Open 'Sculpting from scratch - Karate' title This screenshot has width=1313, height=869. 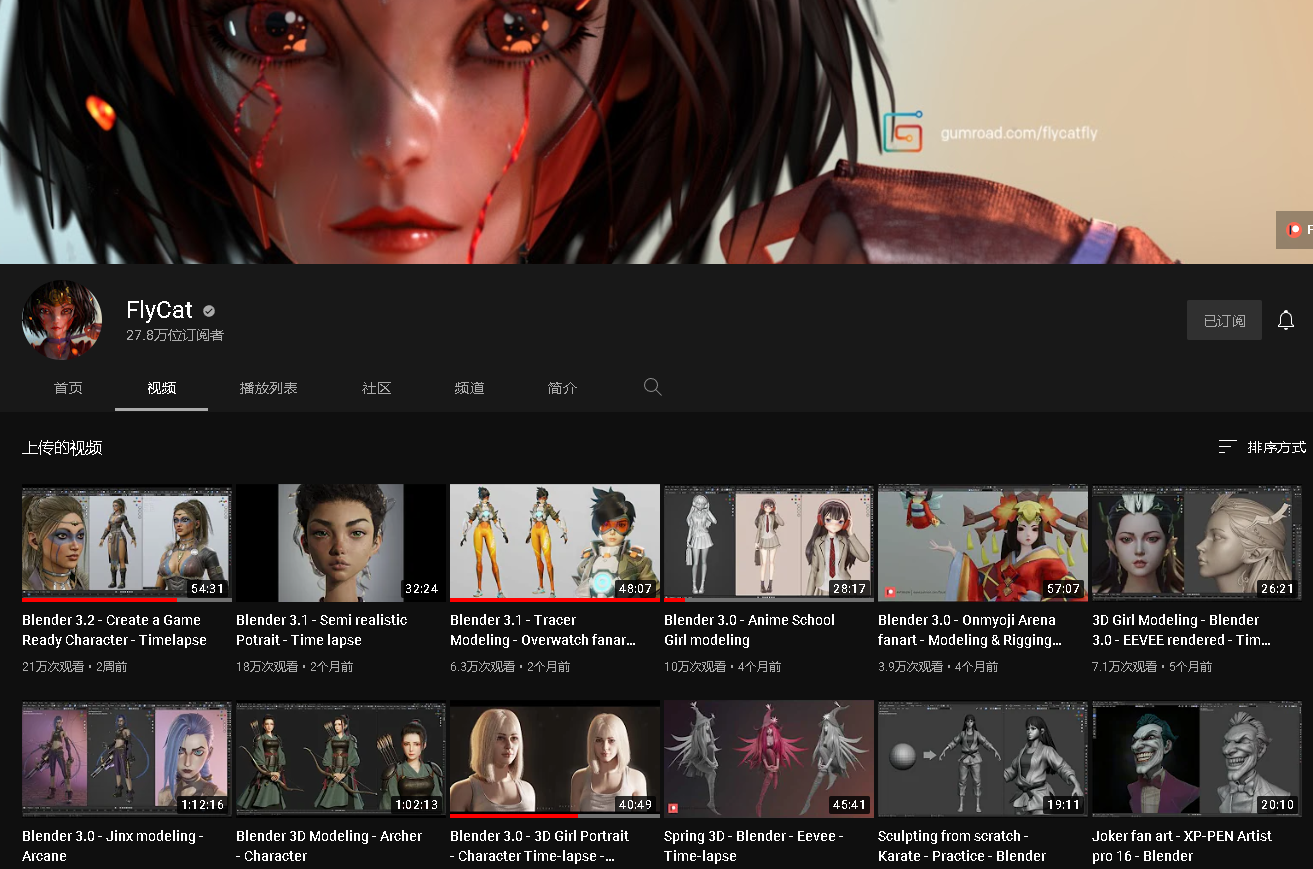(x=962, y=845)
